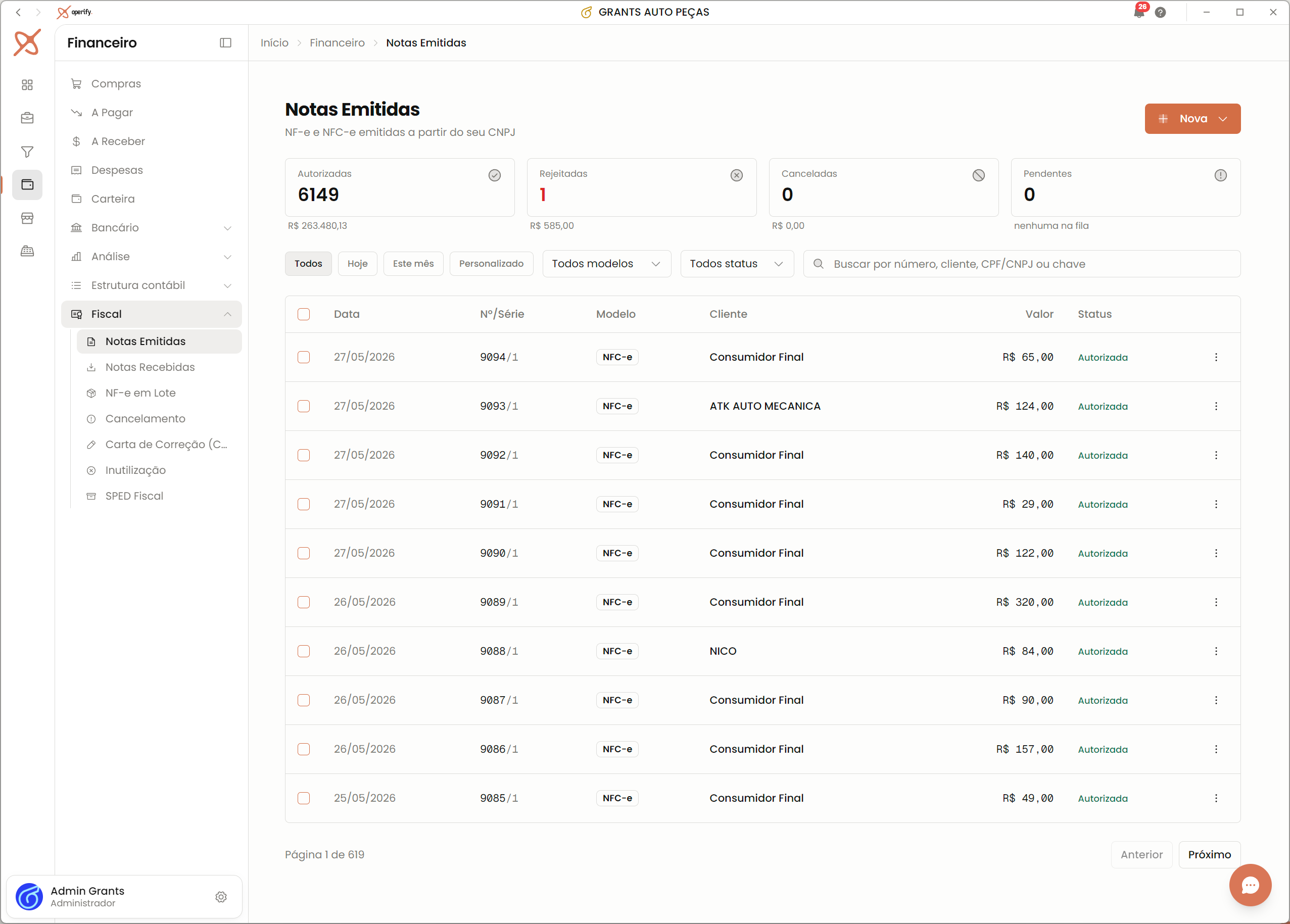Screen dimensions: 1290x924
Task: Open Inutilização under Fiscal
Action: point(159,470)
